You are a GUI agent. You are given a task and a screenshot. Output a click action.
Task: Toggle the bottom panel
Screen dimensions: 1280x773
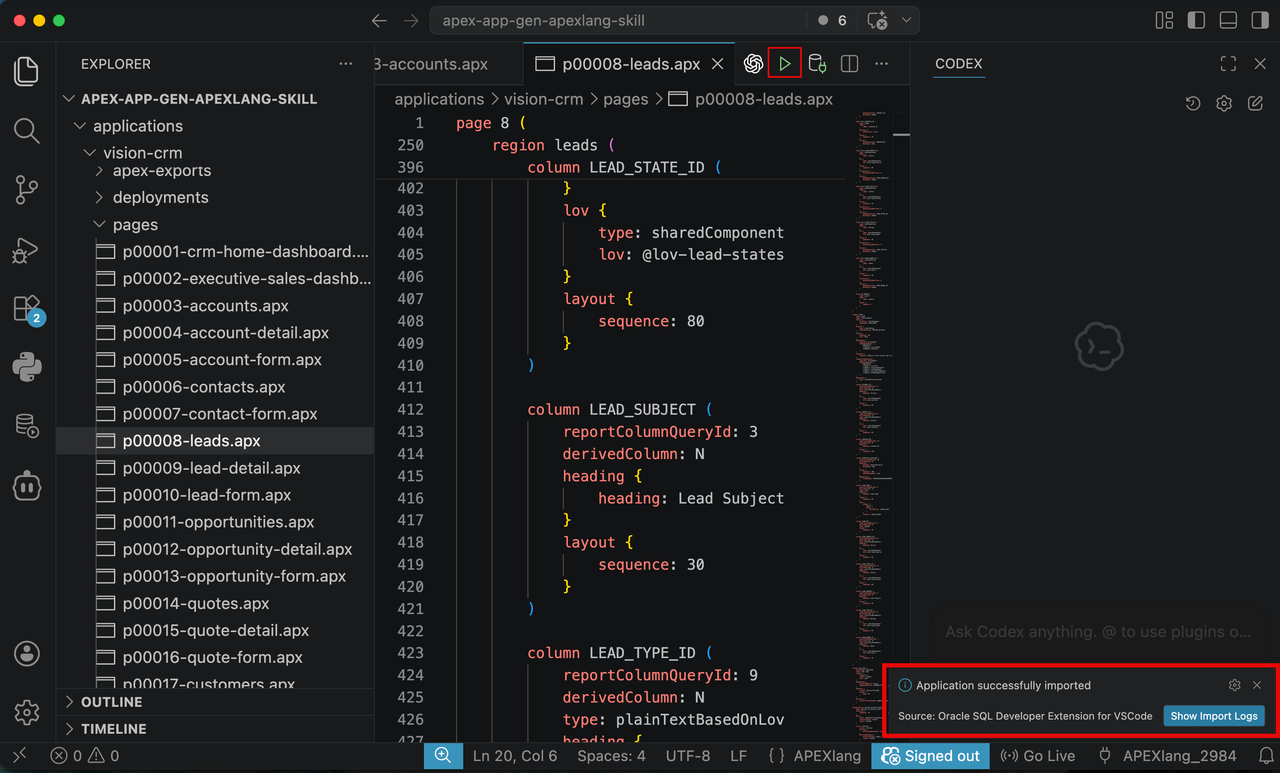1229,20
